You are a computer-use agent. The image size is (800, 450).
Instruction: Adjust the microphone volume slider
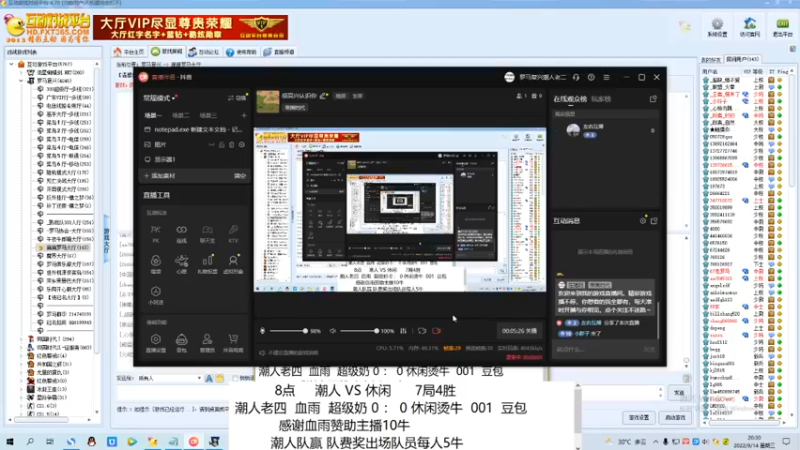(289, 331)
